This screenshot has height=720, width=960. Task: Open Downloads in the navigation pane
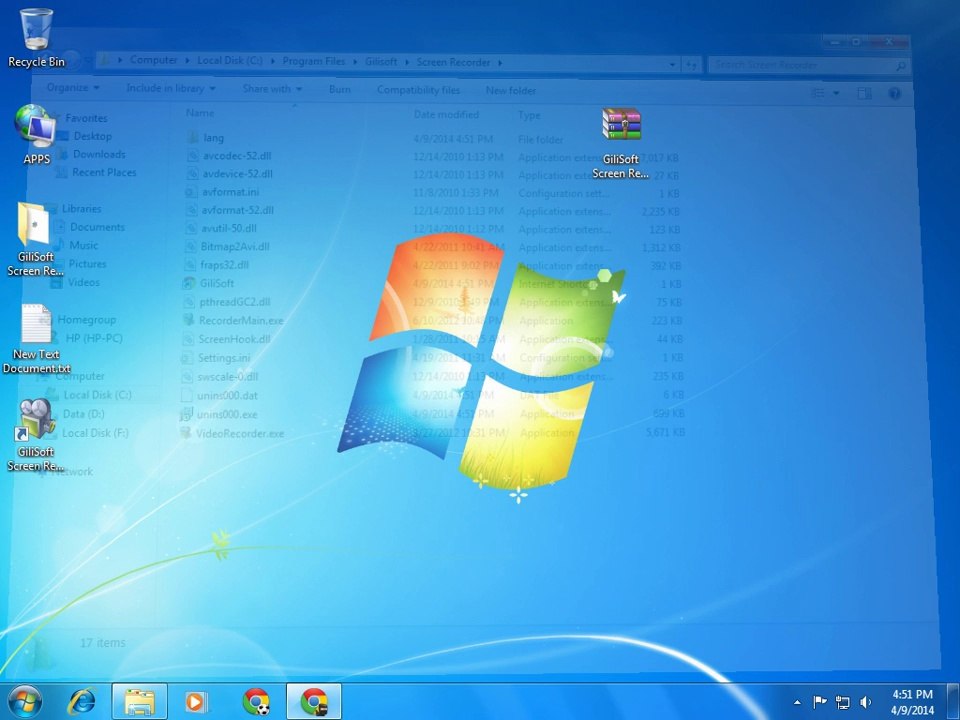(99, 154)
